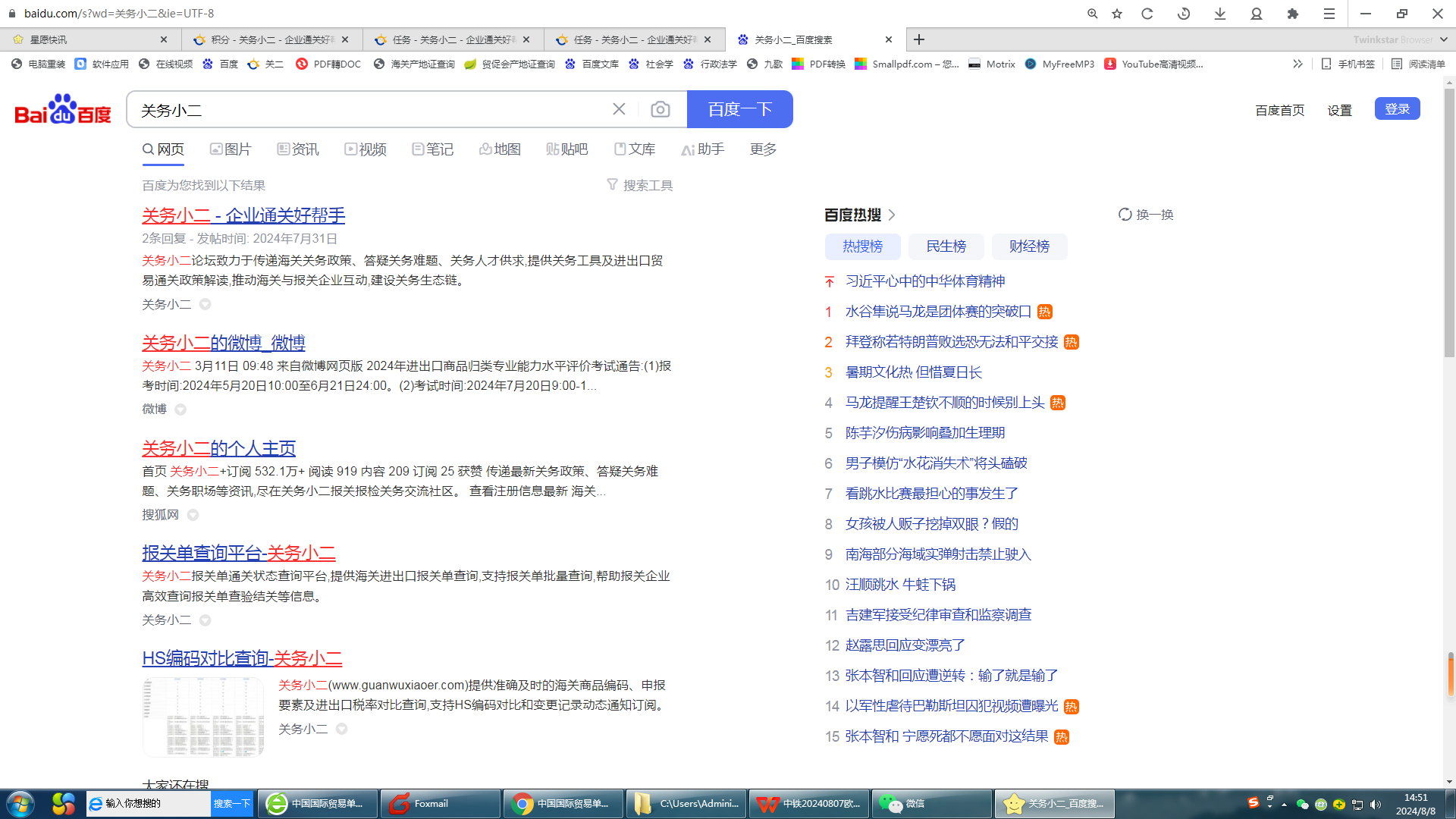Screen dimensions: 1456x819
Task: Select the 财经榜 hot list tab
Action: (1029, 246)
